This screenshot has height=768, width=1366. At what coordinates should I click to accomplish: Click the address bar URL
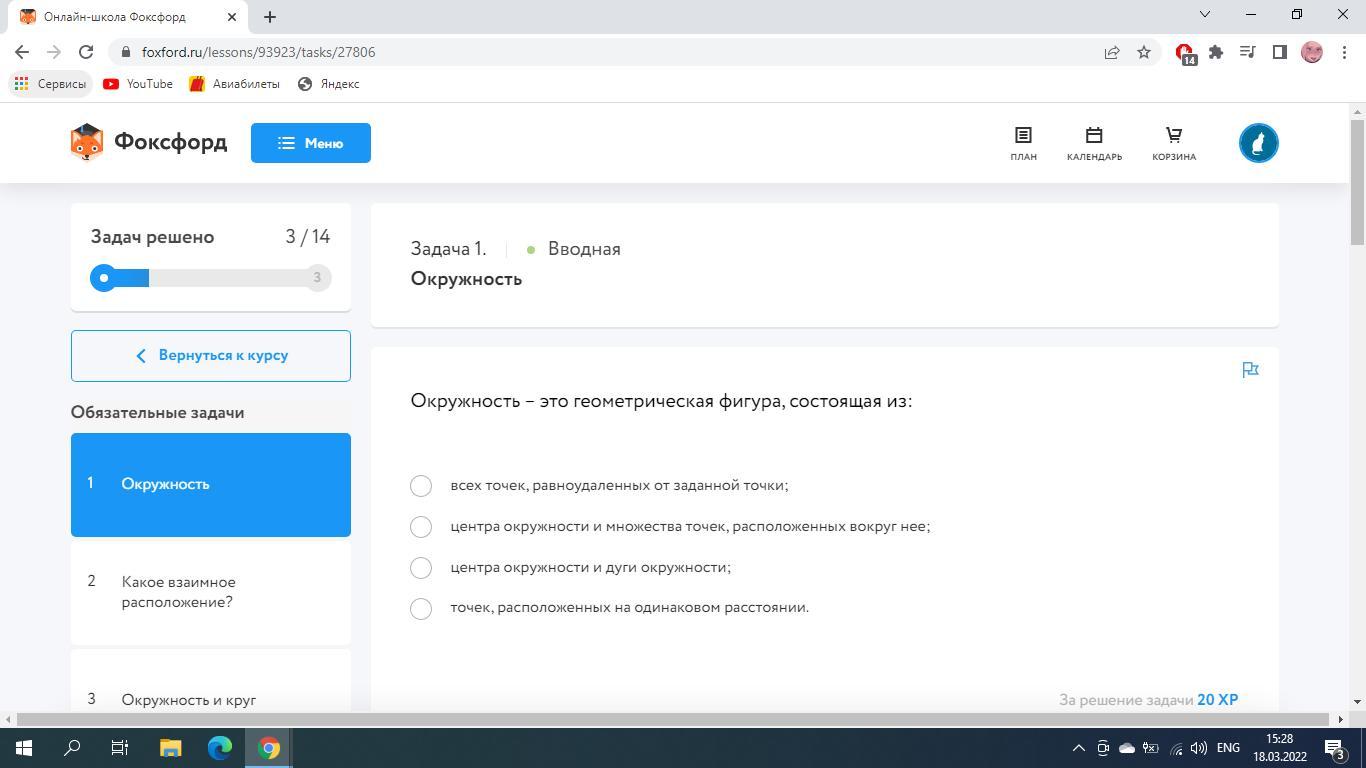pyautogui.click(x=258, y=52)
